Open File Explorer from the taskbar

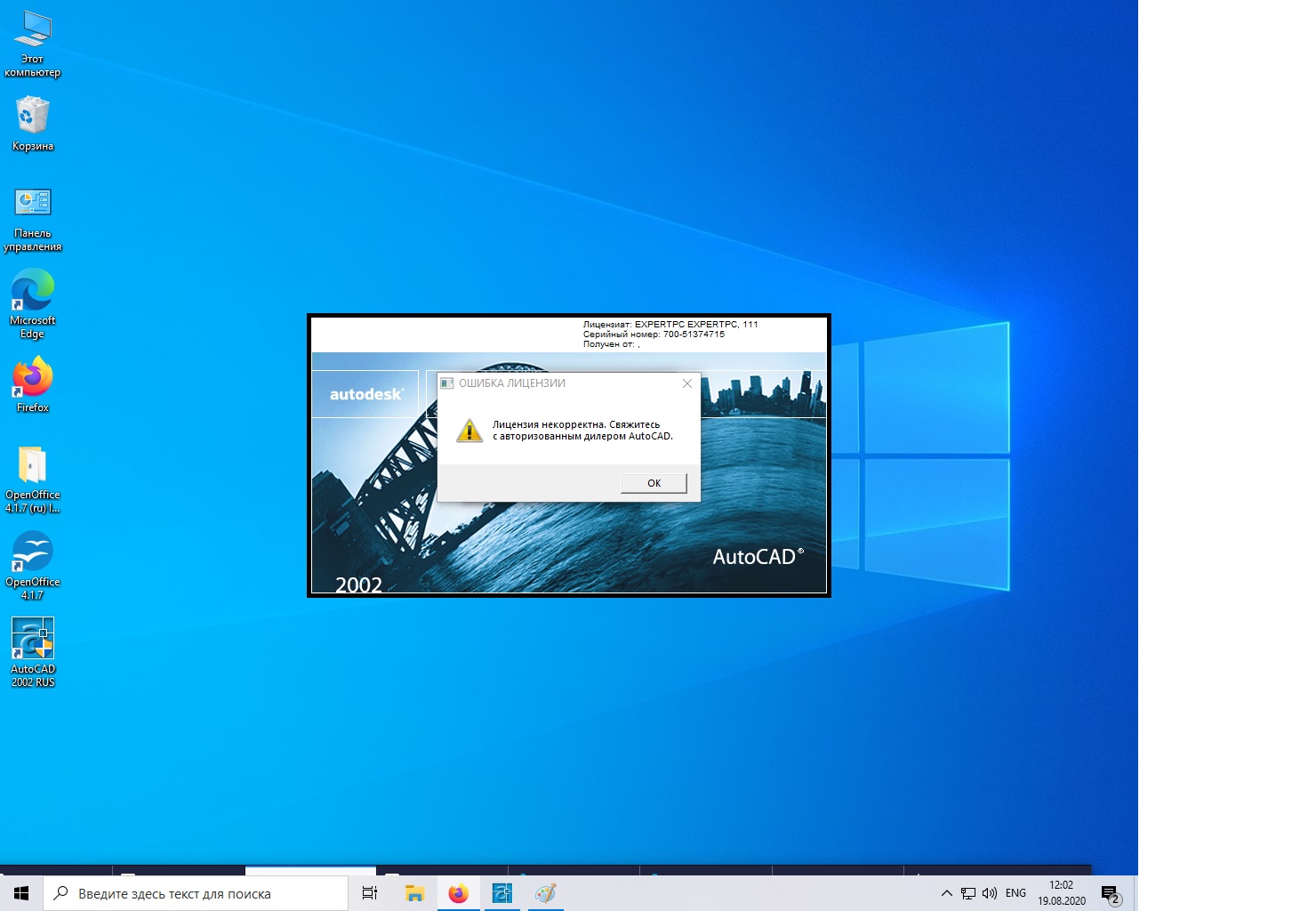tap(414, 893)
